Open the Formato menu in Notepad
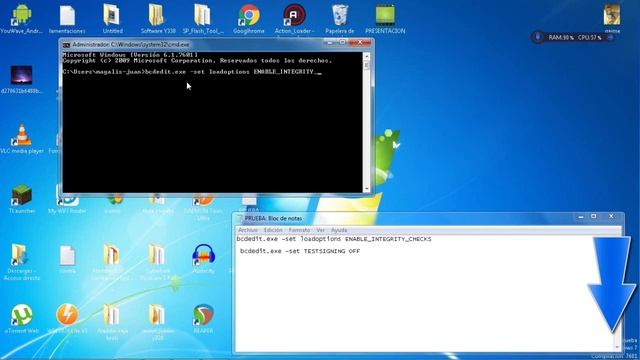 point(299,230)
